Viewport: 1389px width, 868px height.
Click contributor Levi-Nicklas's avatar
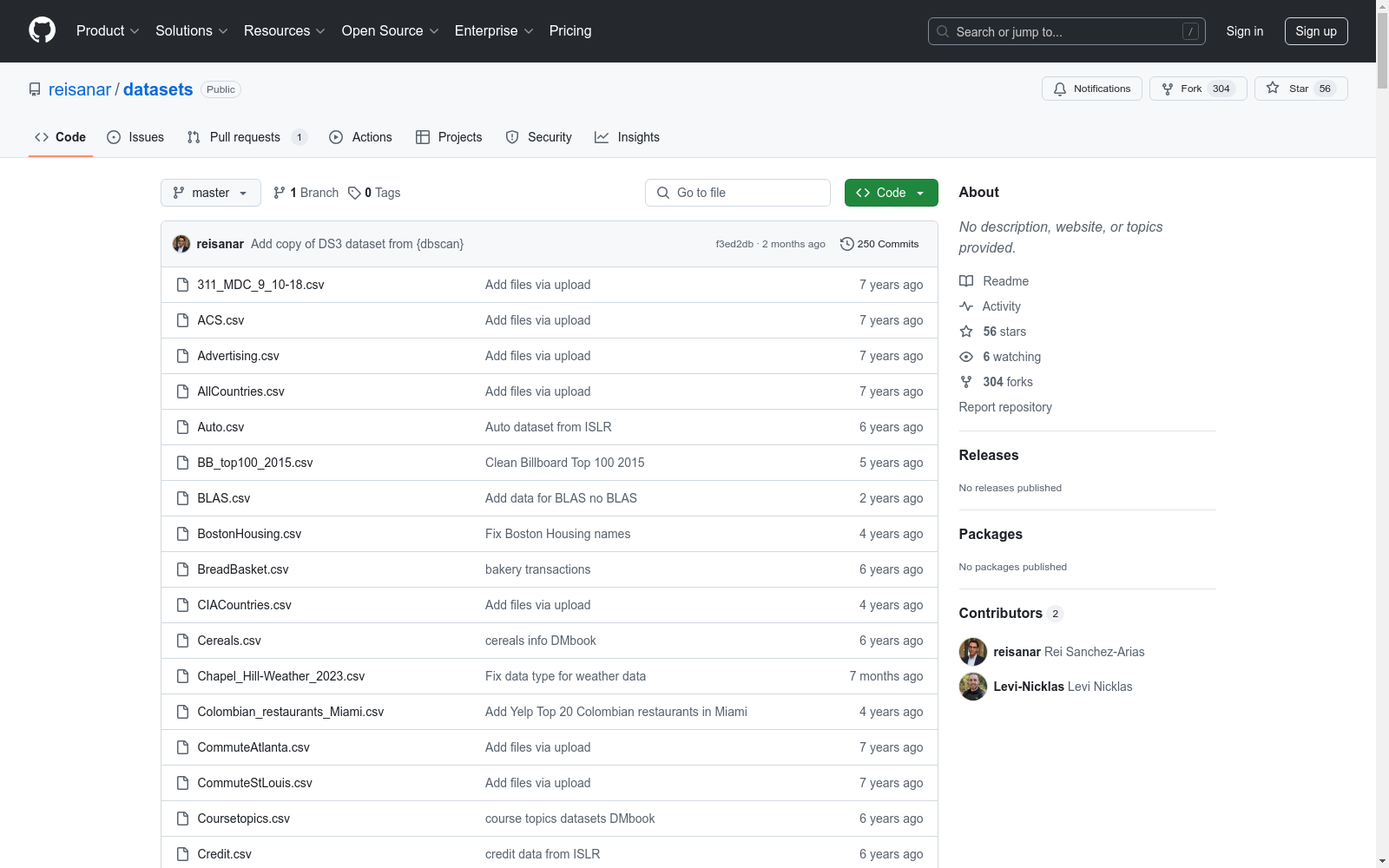tap(973, 687)
